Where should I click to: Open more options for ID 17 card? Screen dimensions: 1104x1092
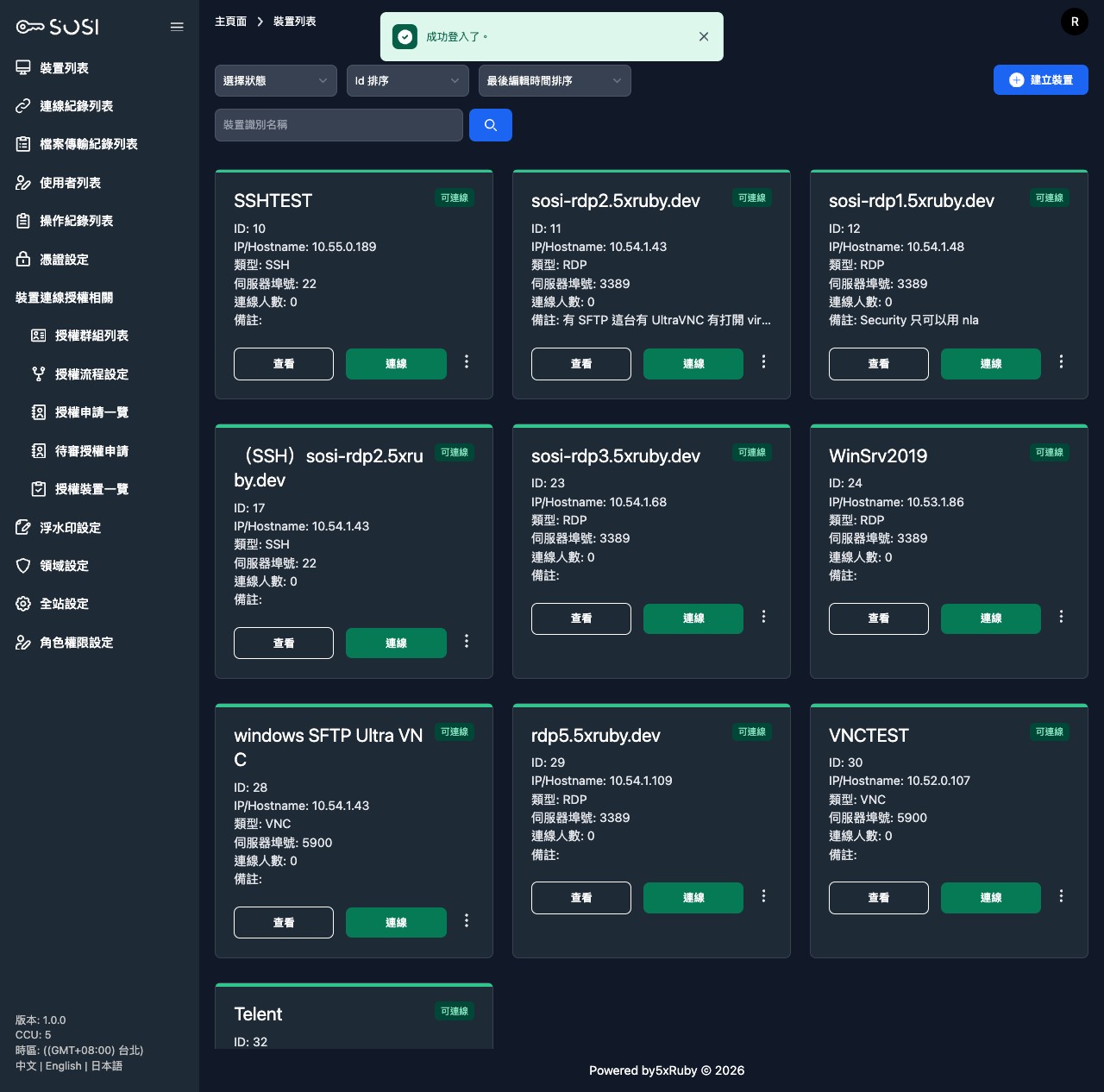[x=467, y=642]
